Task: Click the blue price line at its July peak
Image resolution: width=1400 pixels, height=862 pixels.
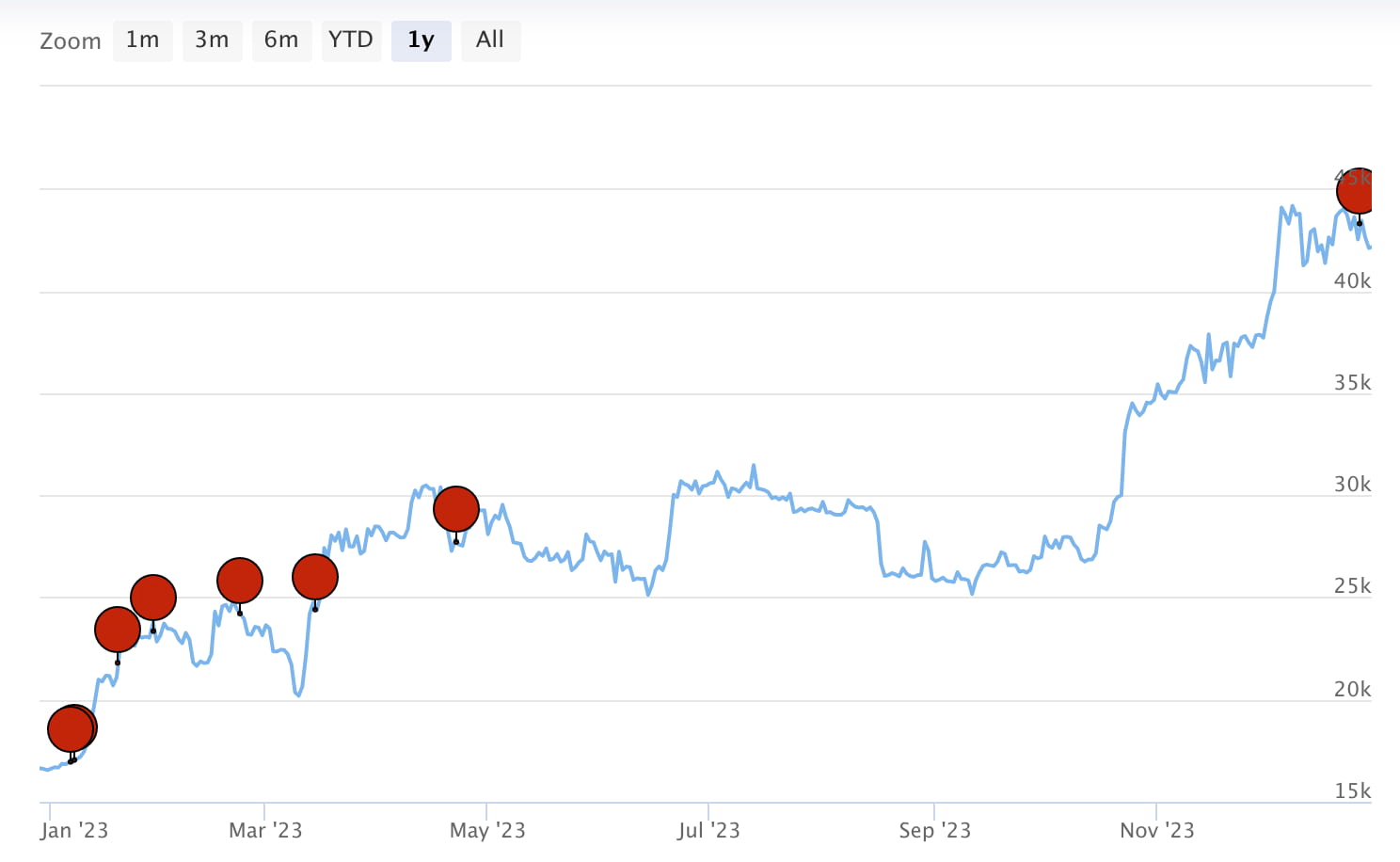Action: (753, 465)
